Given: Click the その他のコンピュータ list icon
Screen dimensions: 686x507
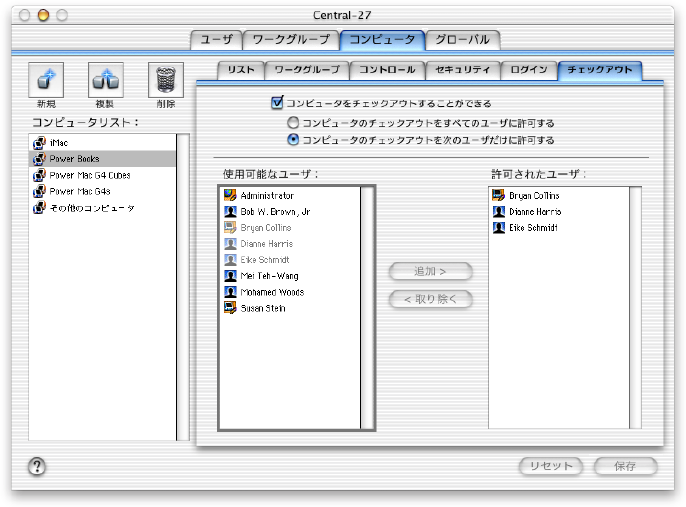Looking at the screenshot, I should point(39,207).
